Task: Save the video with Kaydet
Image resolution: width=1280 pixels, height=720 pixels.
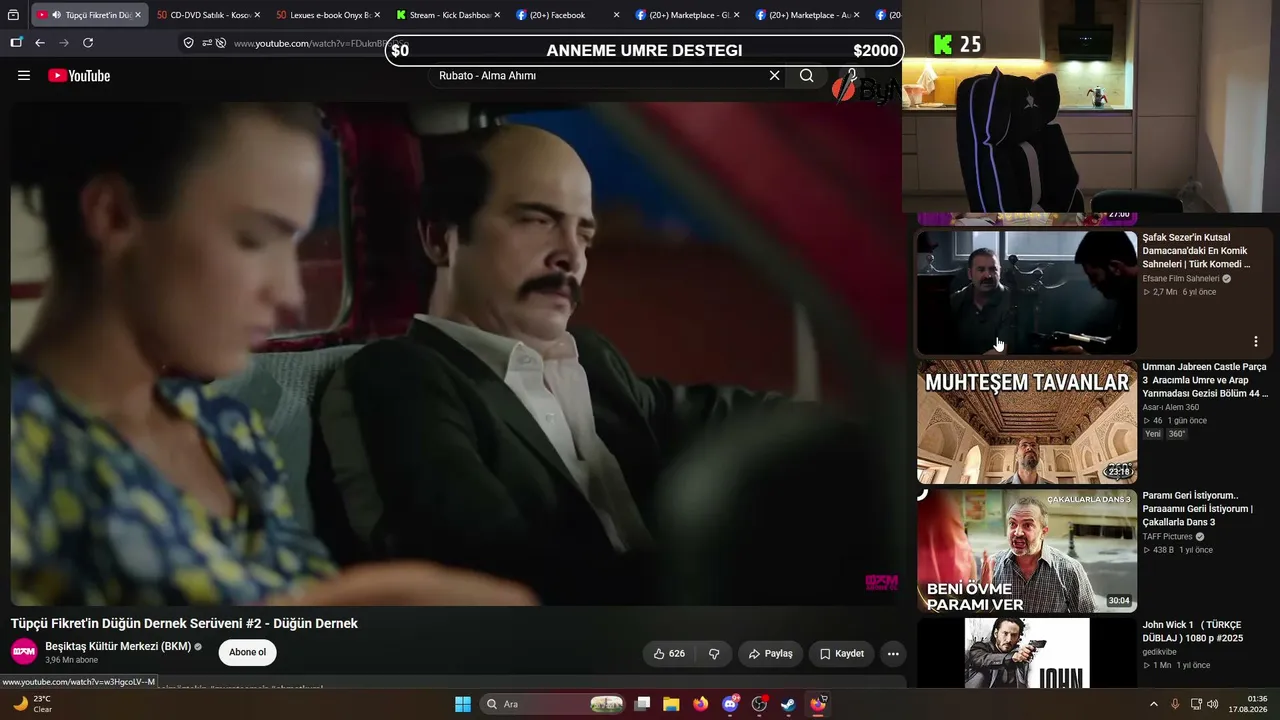Action: click(x=842, y=654)
